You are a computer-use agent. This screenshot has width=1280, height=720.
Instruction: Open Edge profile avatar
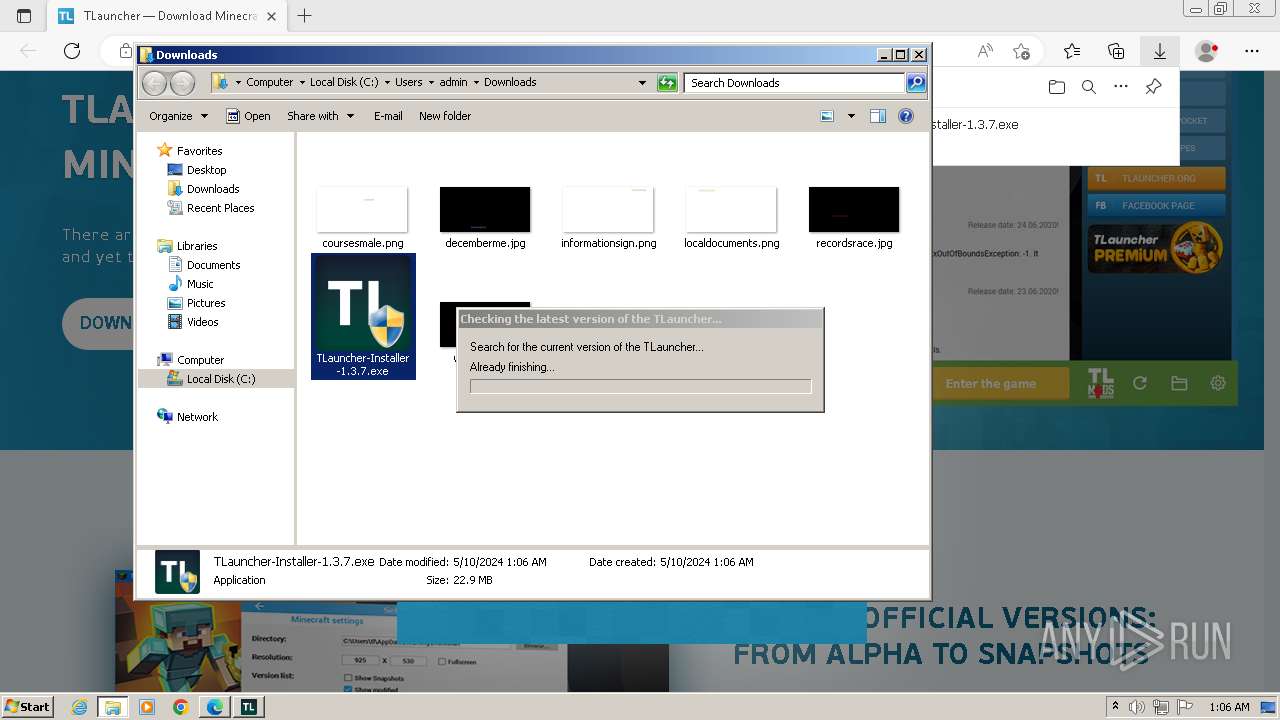point(1207,51)
